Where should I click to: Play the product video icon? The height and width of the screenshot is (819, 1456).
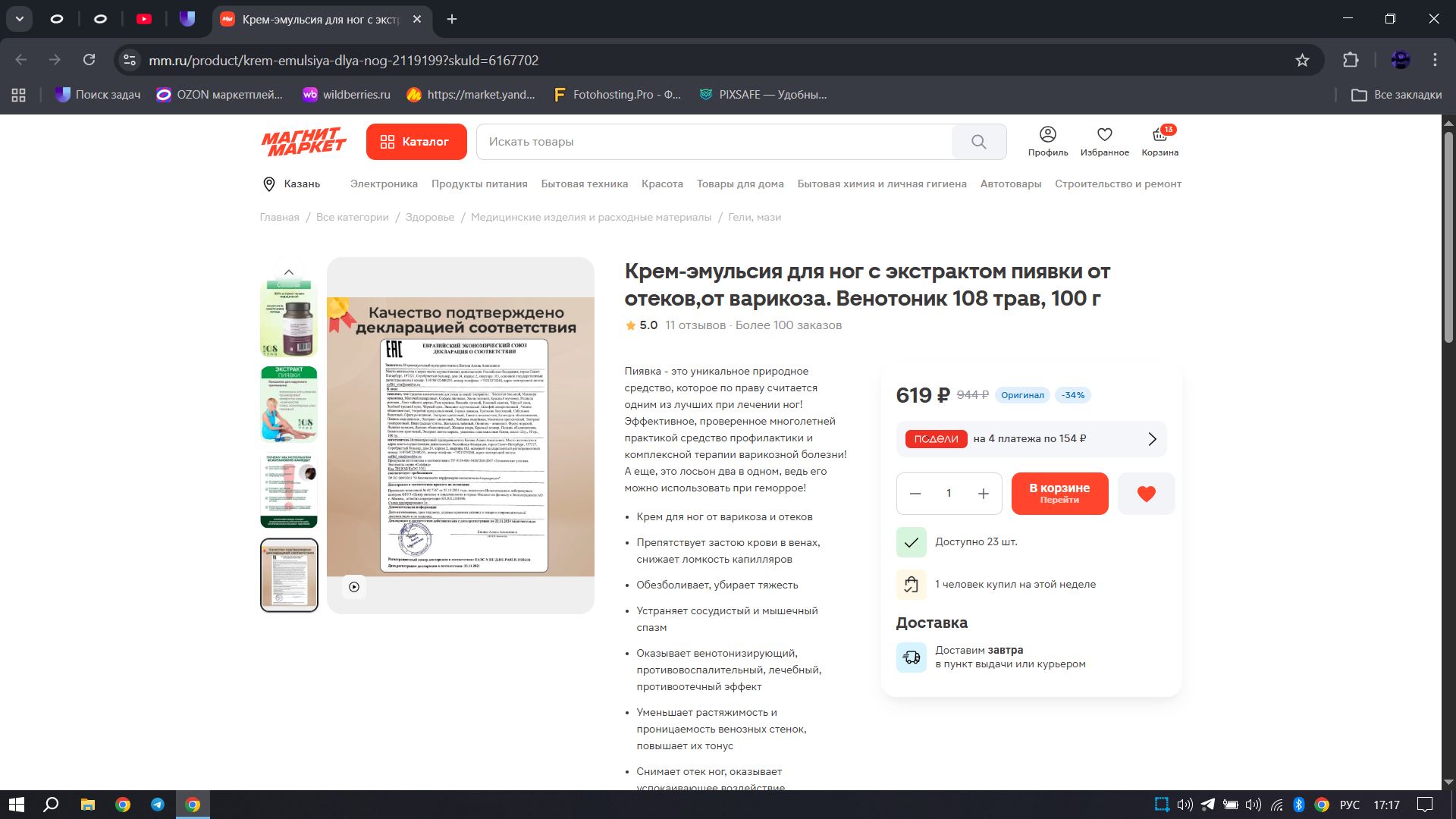[x=354, y=587]
